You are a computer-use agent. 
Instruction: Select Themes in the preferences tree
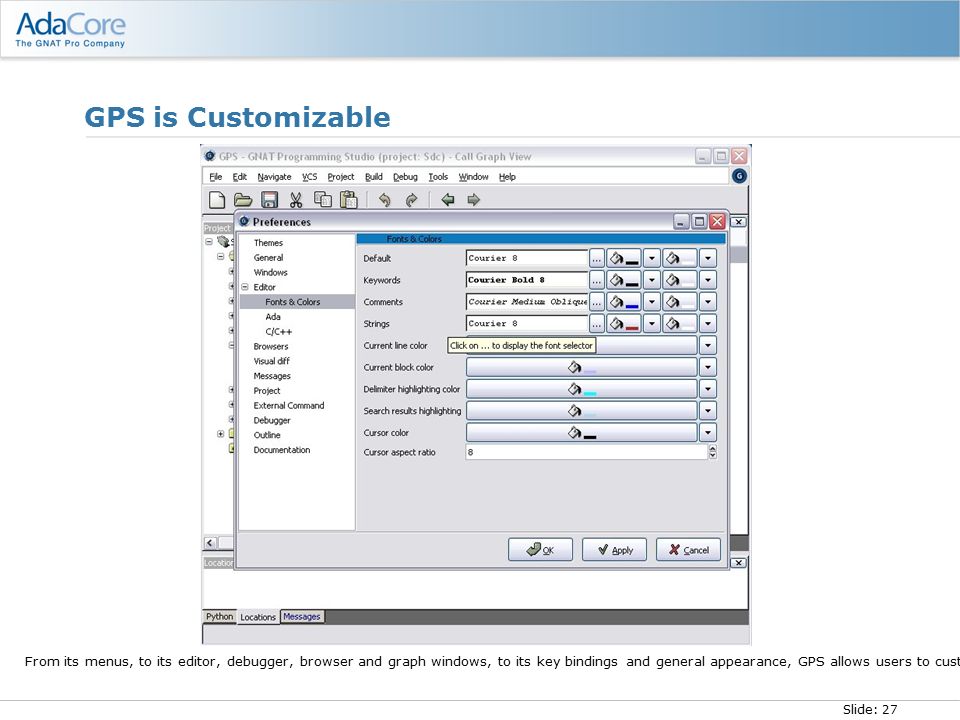tap(268, 243)
